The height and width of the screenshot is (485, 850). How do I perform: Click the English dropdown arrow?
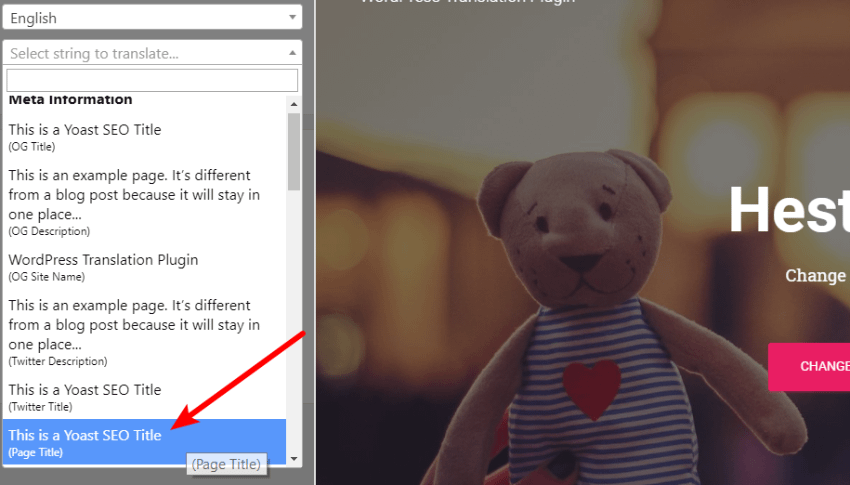tap(292, 17)
